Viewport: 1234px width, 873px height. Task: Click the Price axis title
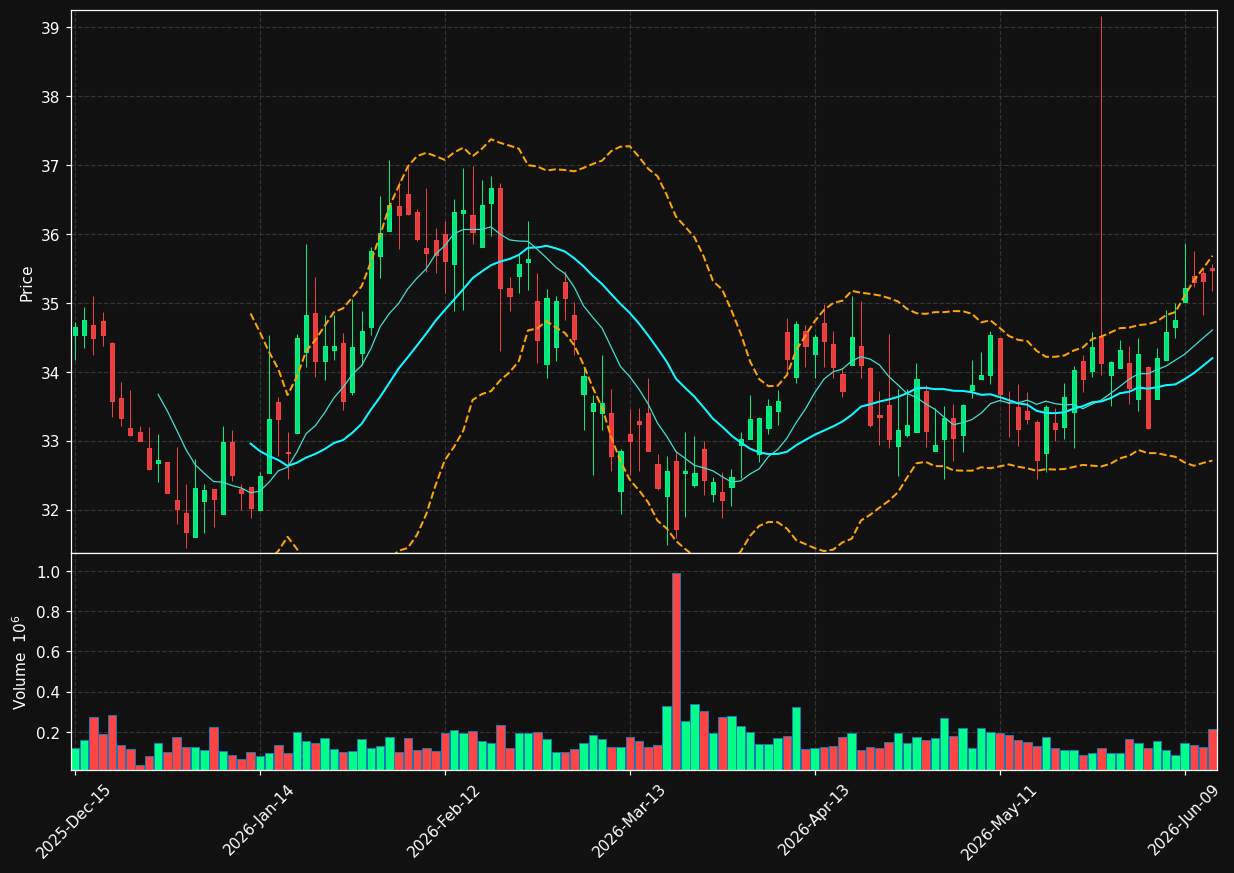27,283
